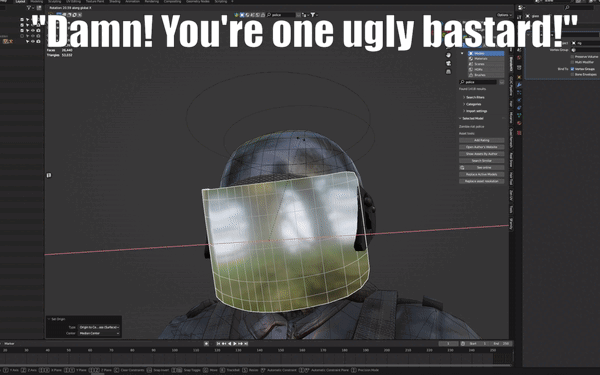This screenshot has width=600, height=375.
Task: Click the Start frame field
Action: (478, 344)
